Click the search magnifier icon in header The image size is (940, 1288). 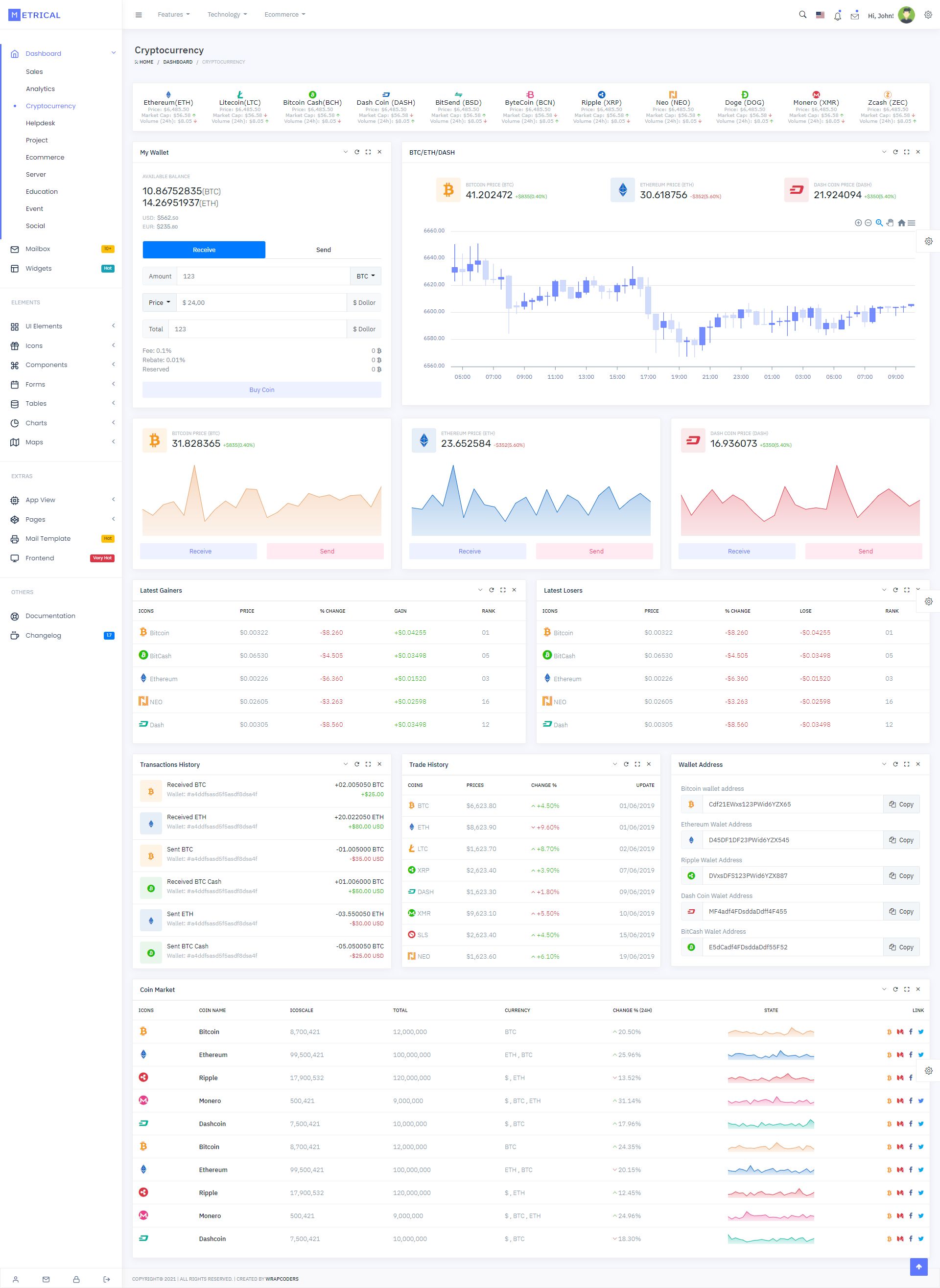click(x=802, y=15)
